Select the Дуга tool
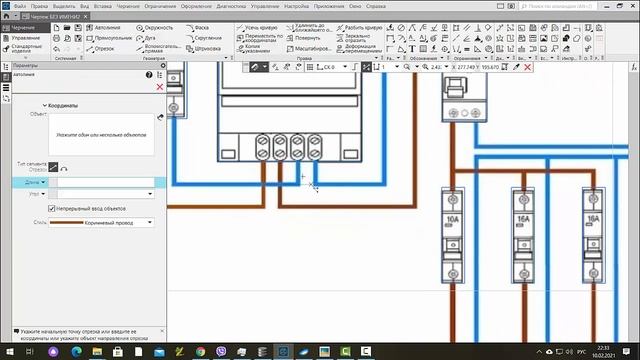The height and width of the screenshot is (360, 640). [x=146, y=38]
